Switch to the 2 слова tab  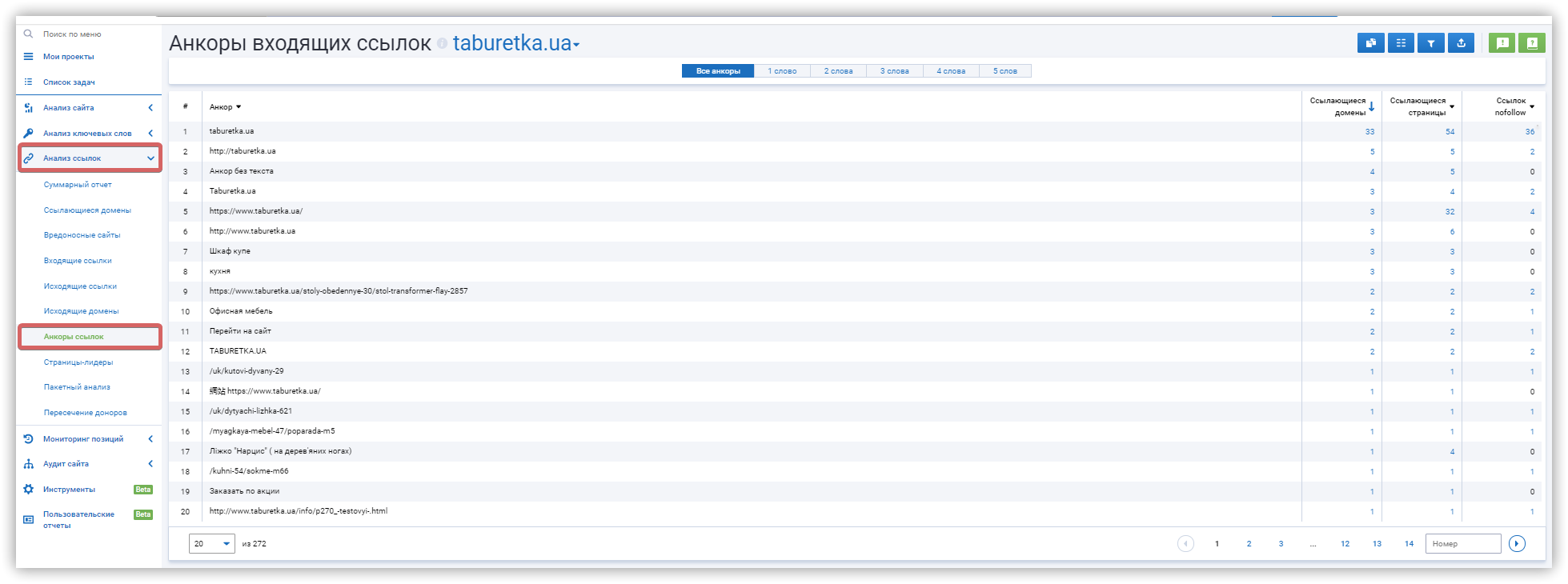[x=838, y=71]
